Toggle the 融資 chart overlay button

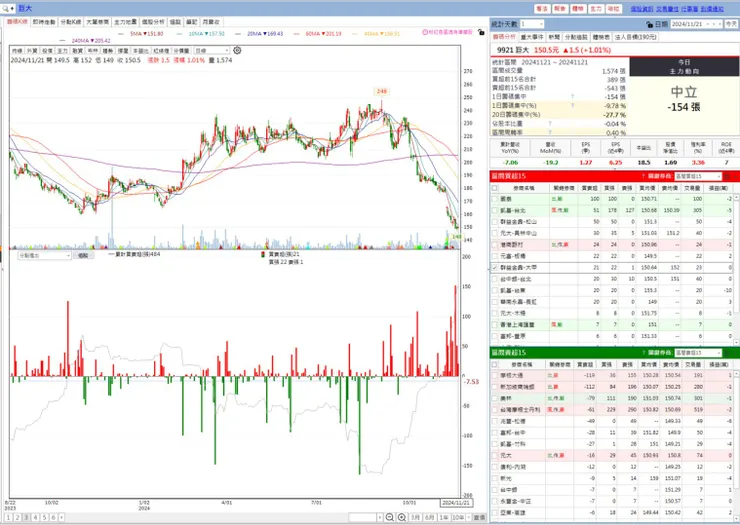[x=77, y=51]
